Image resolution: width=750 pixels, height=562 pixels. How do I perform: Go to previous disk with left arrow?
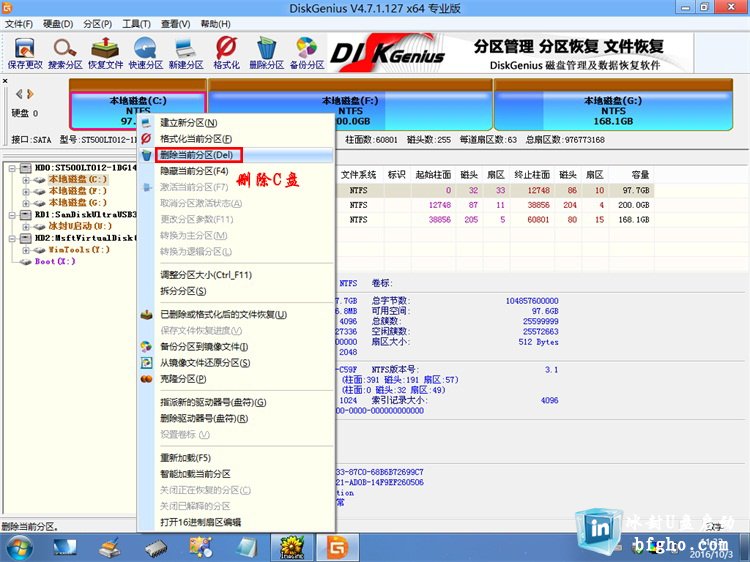point(19,94)
